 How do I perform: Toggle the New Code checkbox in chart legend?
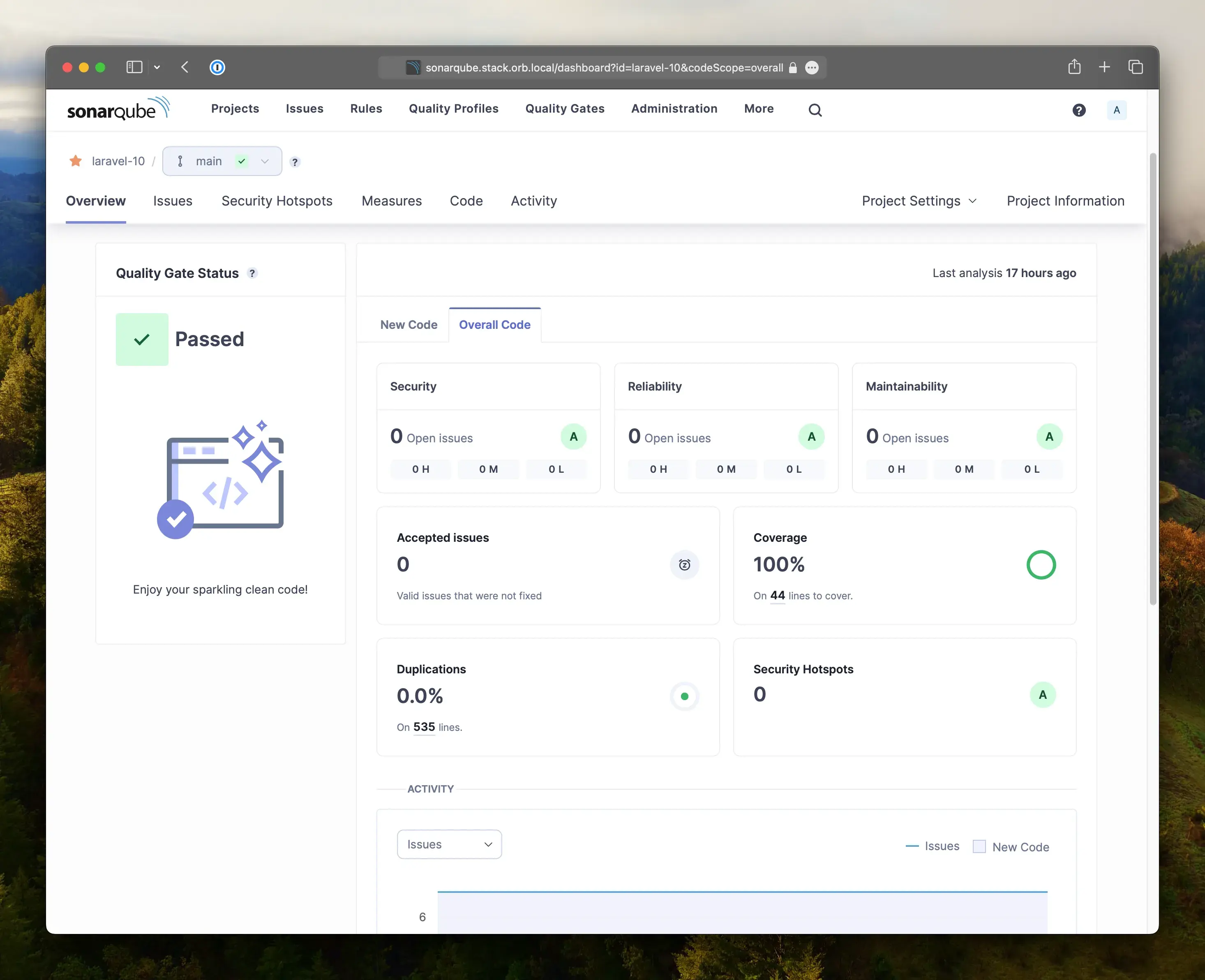(979, 846)
